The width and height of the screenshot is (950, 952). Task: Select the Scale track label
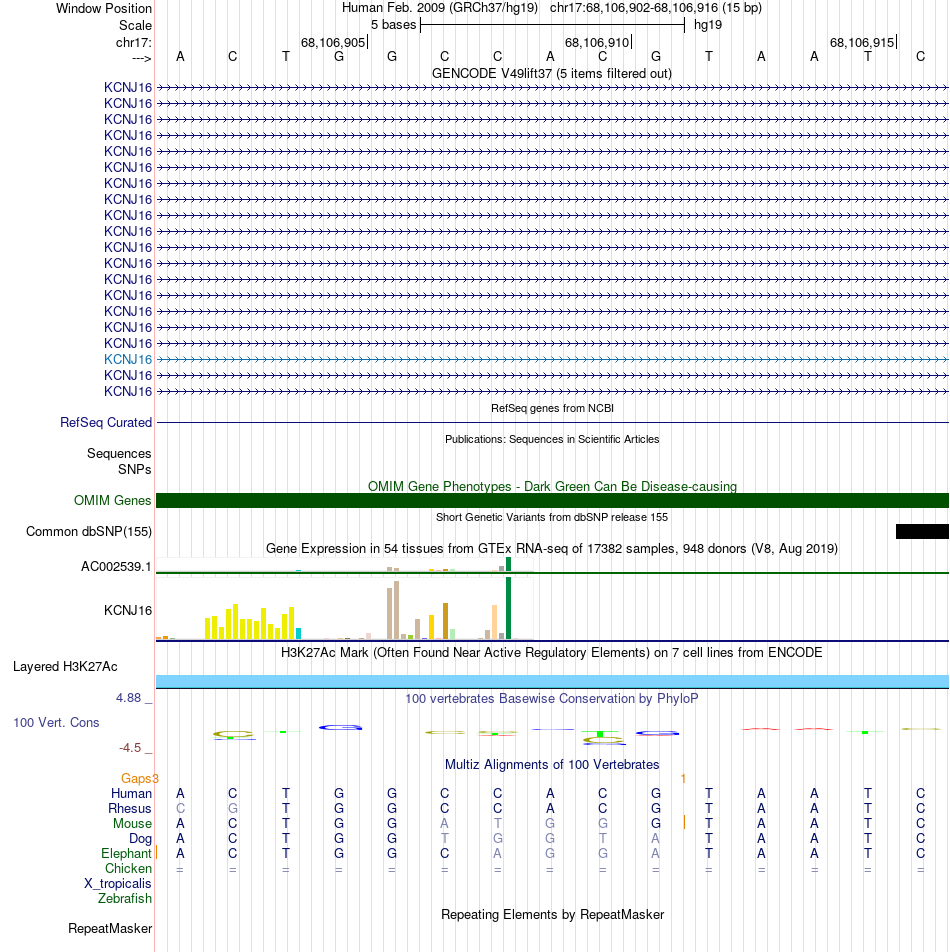(135, 26)
